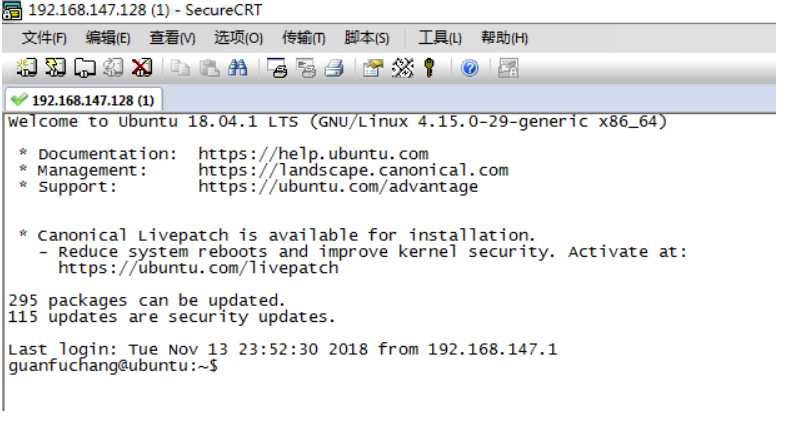Open Find with the binoculars icon
This screenshot has height=428, width=787.
coord(237,69)
